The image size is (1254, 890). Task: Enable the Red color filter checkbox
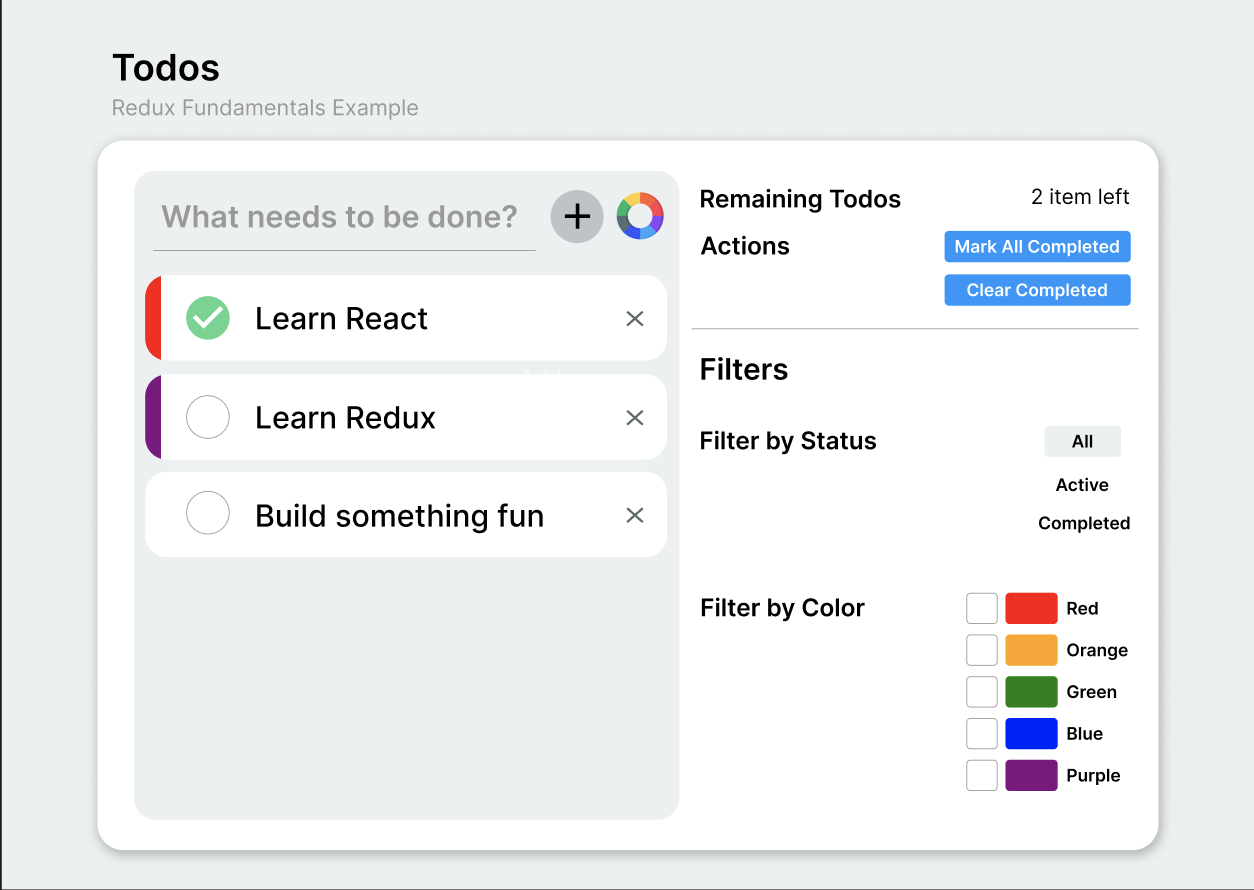pyautogui.click(x=982, y=608)
